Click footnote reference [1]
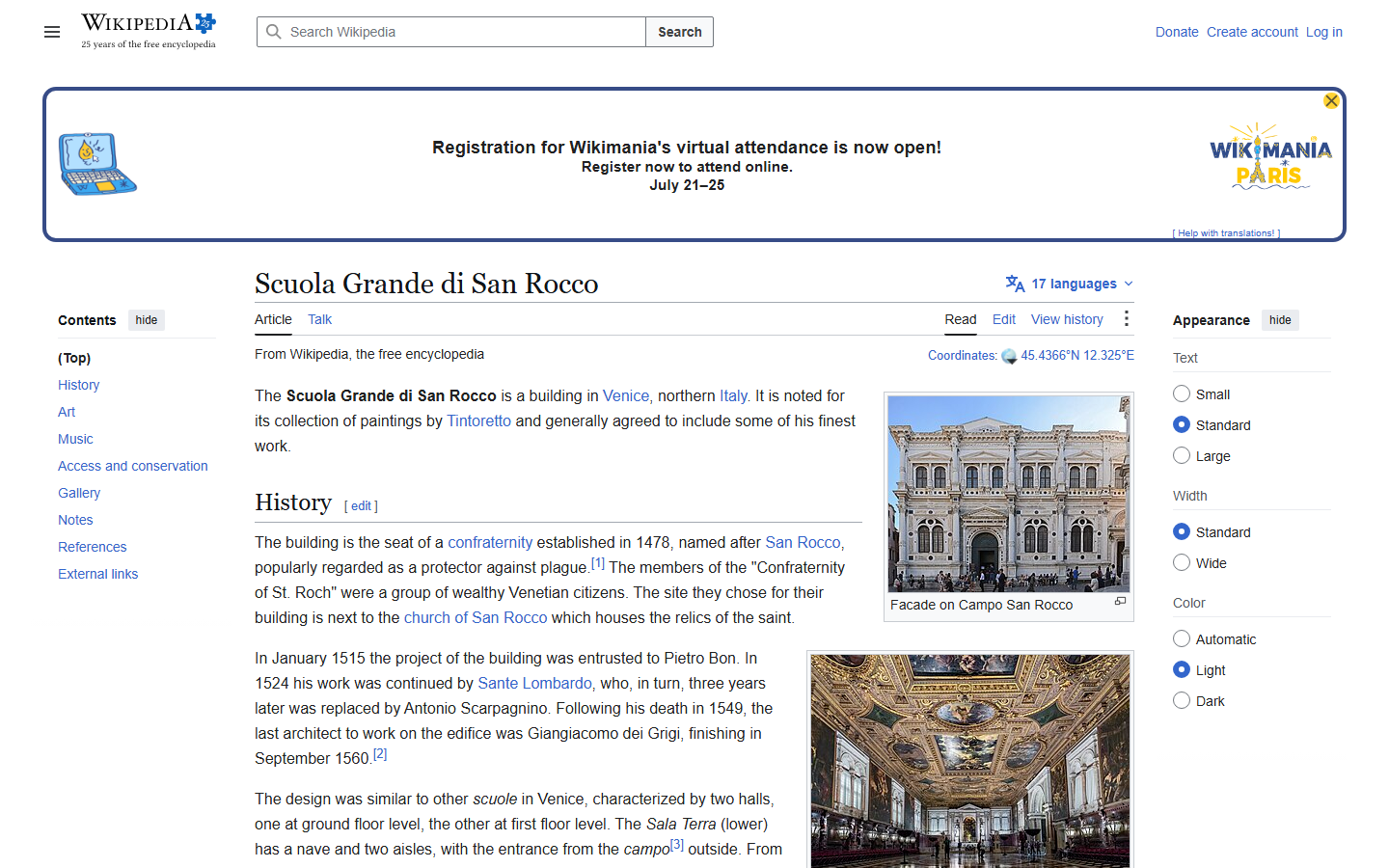 598,563
